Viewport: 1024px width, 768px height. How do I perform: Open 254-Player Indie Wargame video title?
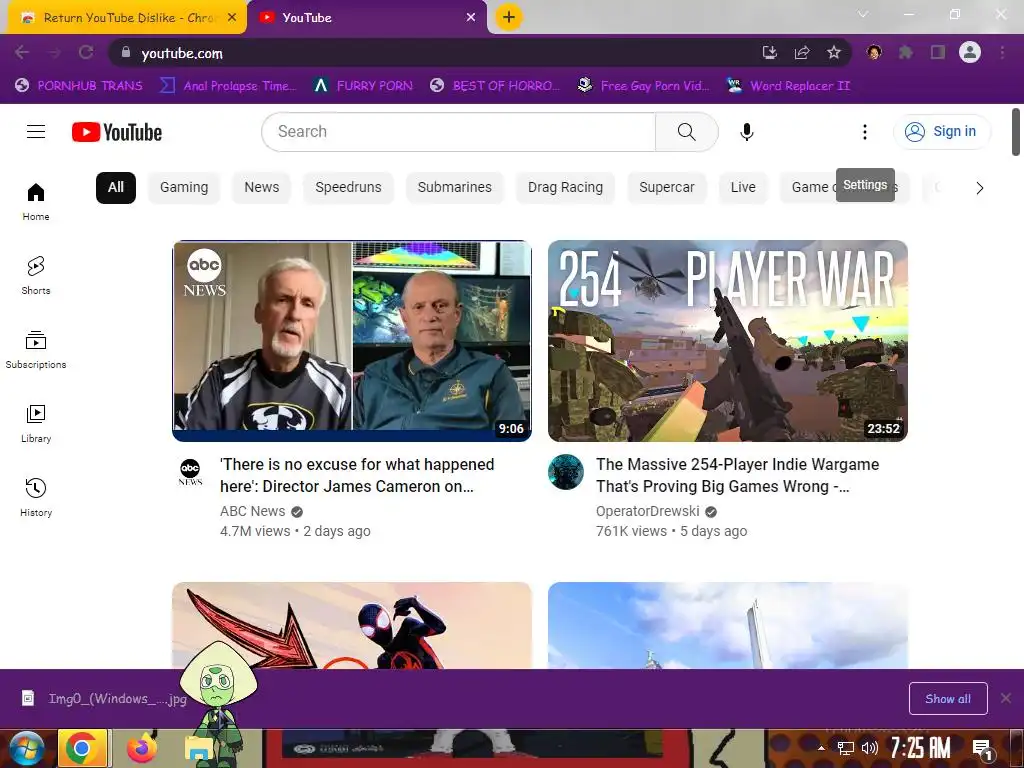pyautogui.click(x=738, y=475)
